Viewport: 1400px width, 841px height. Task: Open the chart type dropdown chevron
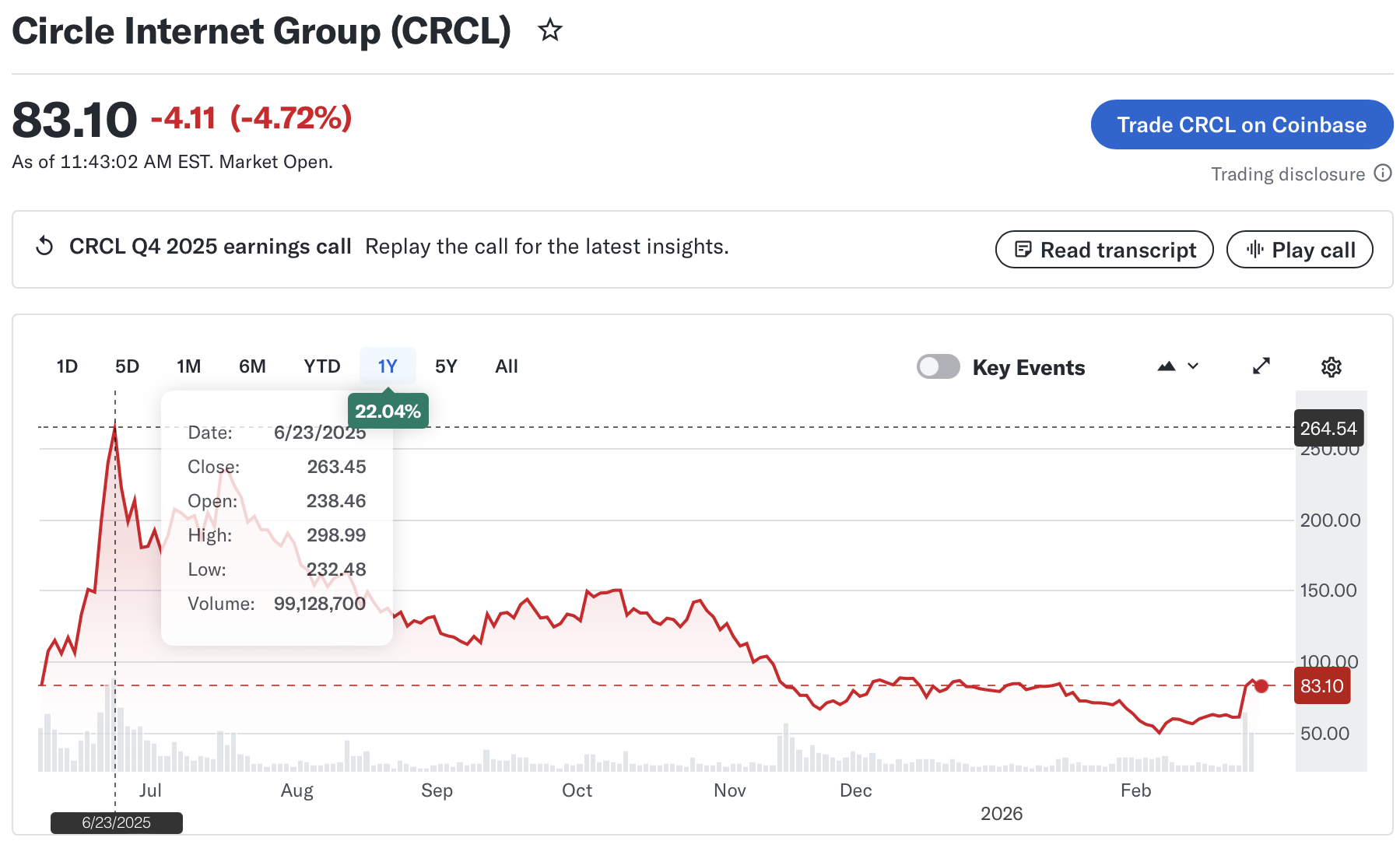tap(1193, 366)
